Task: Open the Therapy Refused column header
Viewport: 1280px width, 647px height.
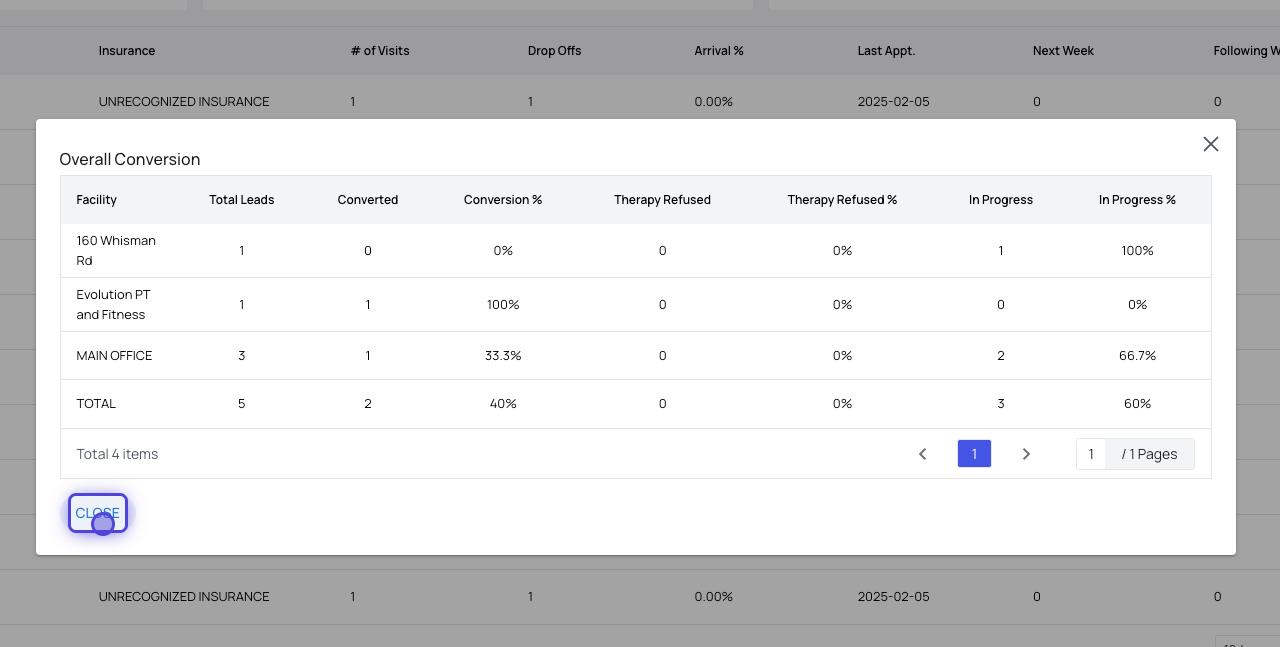Action: tap(662, 200)
